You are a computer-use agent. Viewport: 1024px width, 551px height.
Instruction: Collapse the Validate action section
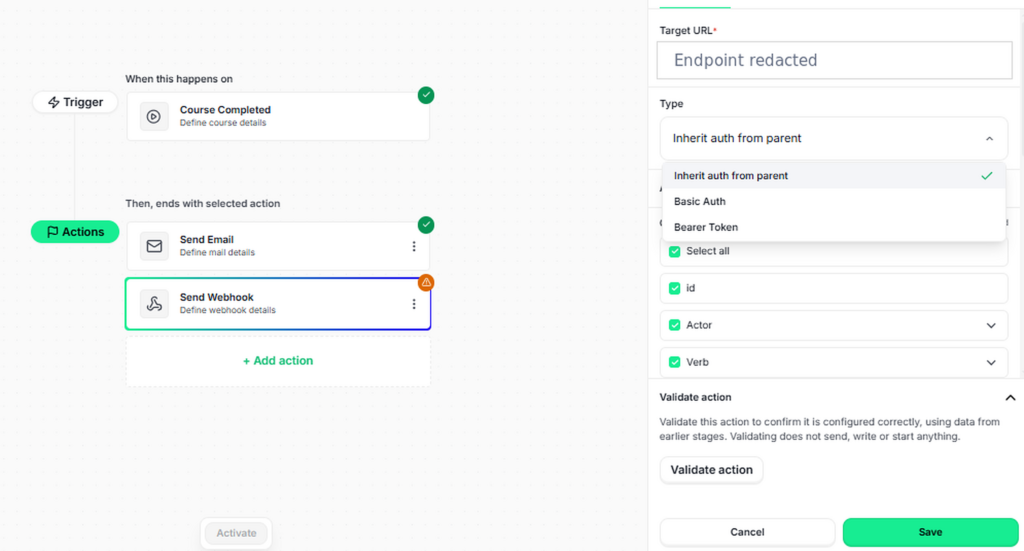pos(1010,398)
